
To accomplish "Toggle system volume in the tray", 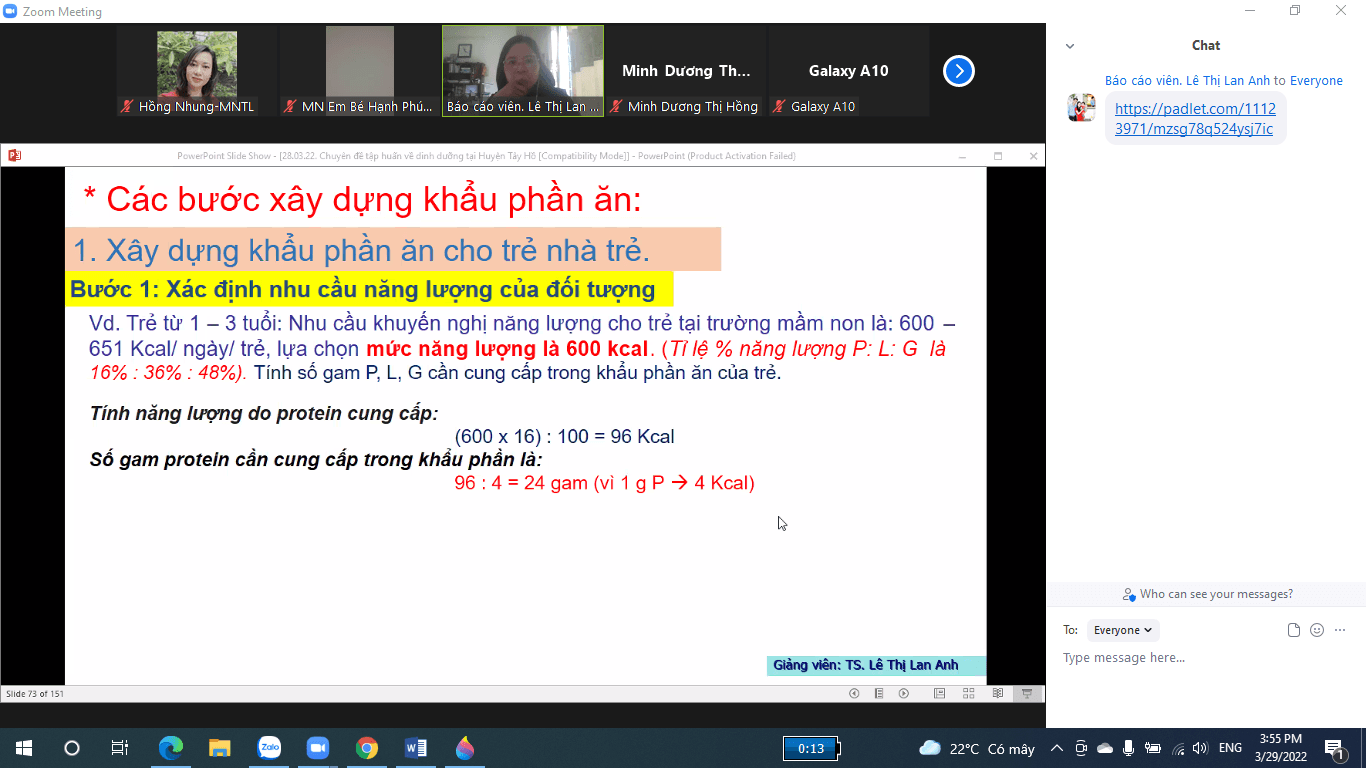I will (x=1199, y=747).
